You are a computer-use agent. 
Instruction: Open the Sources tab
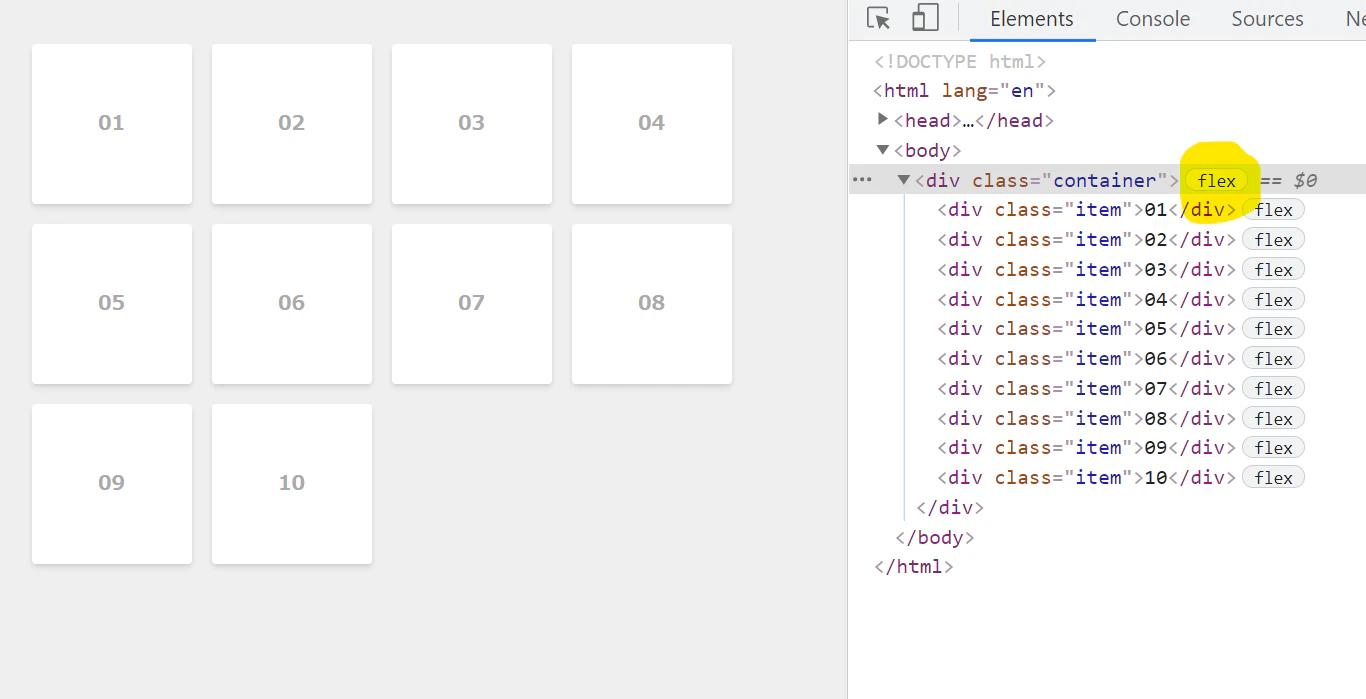pos(1267,19)
